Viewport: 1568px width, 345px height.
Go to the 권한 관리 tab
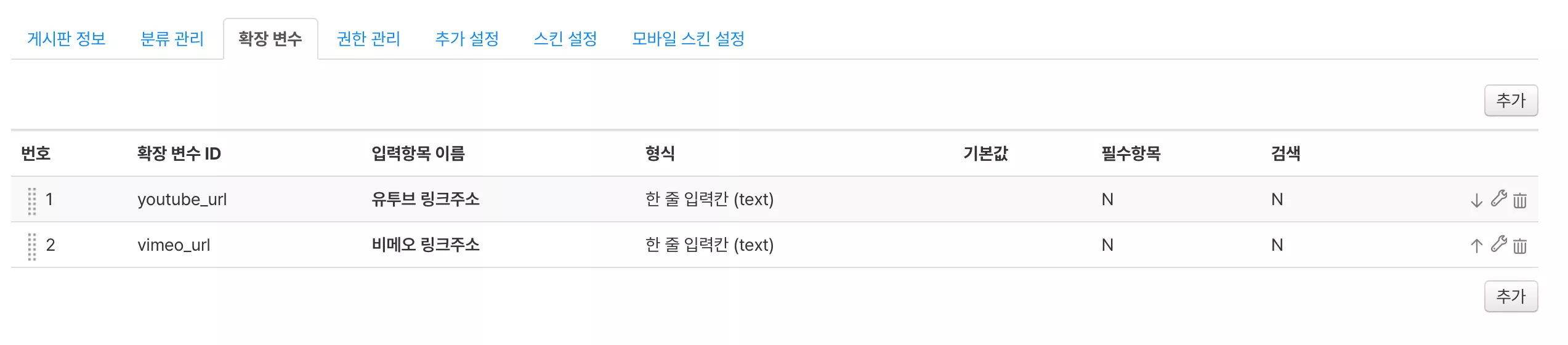[368, 39]
